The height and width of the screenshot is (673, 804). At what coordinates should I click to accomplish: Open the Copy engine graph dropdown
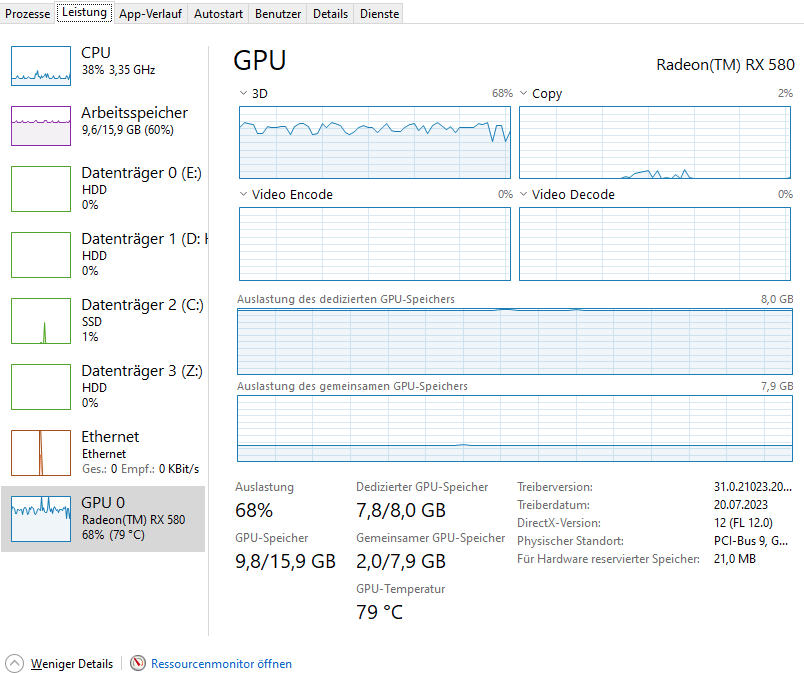tap(523, 94)
